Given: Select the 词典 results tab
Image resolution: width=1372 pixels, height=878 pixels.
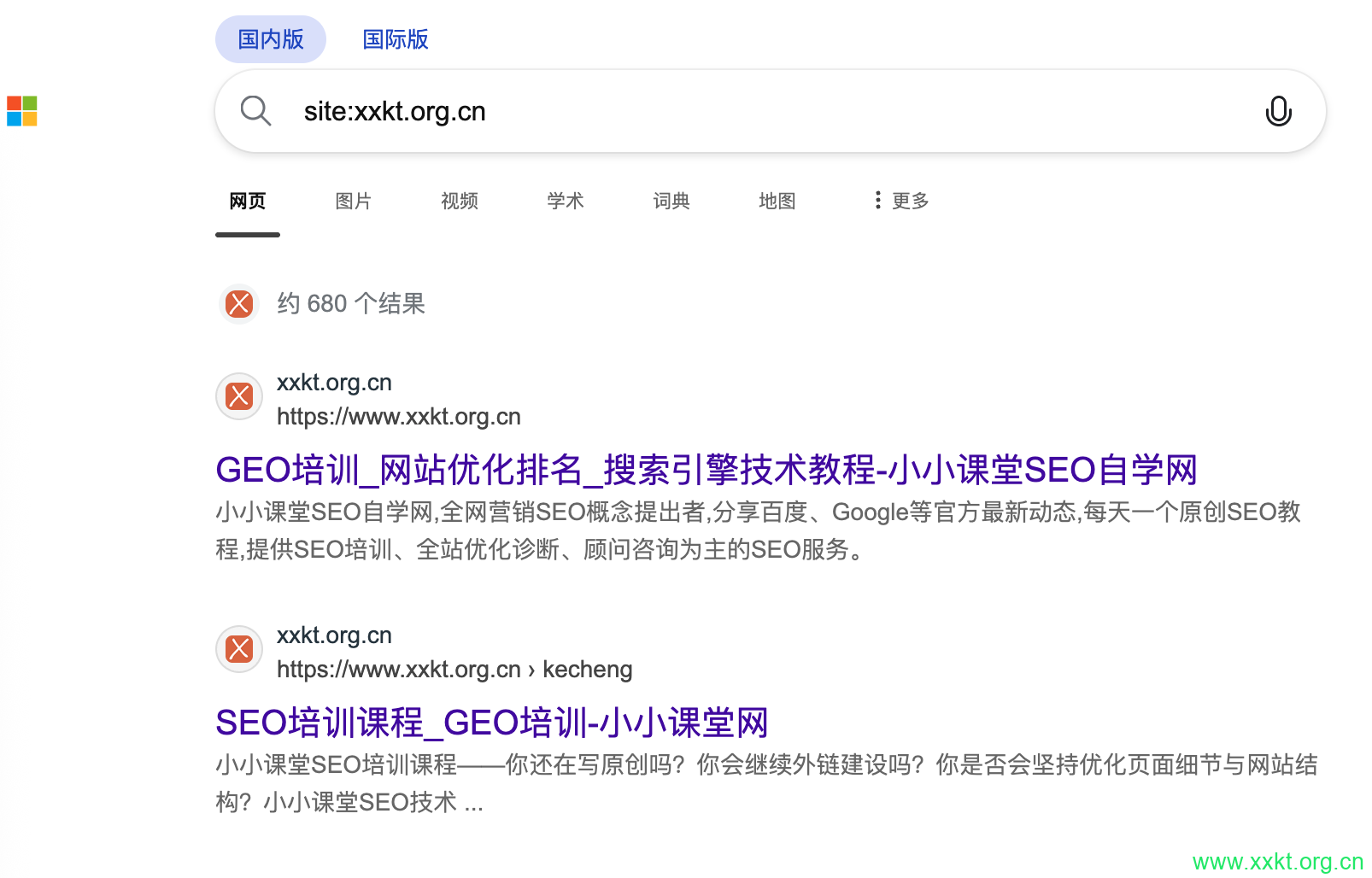Looking at the screenshot, I should tap(671, 201).
